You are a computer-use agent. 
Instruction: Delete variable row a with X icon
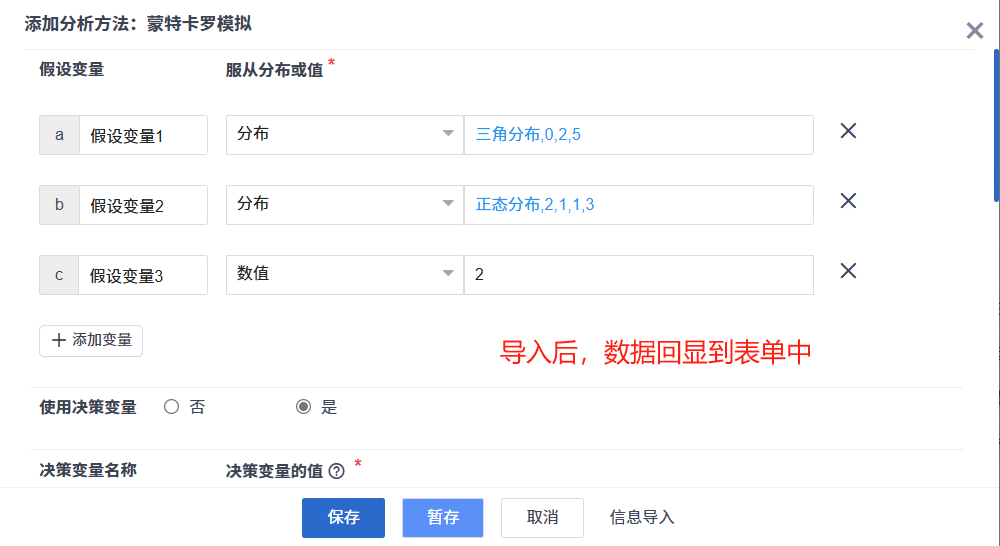click(x=848, y=131)
